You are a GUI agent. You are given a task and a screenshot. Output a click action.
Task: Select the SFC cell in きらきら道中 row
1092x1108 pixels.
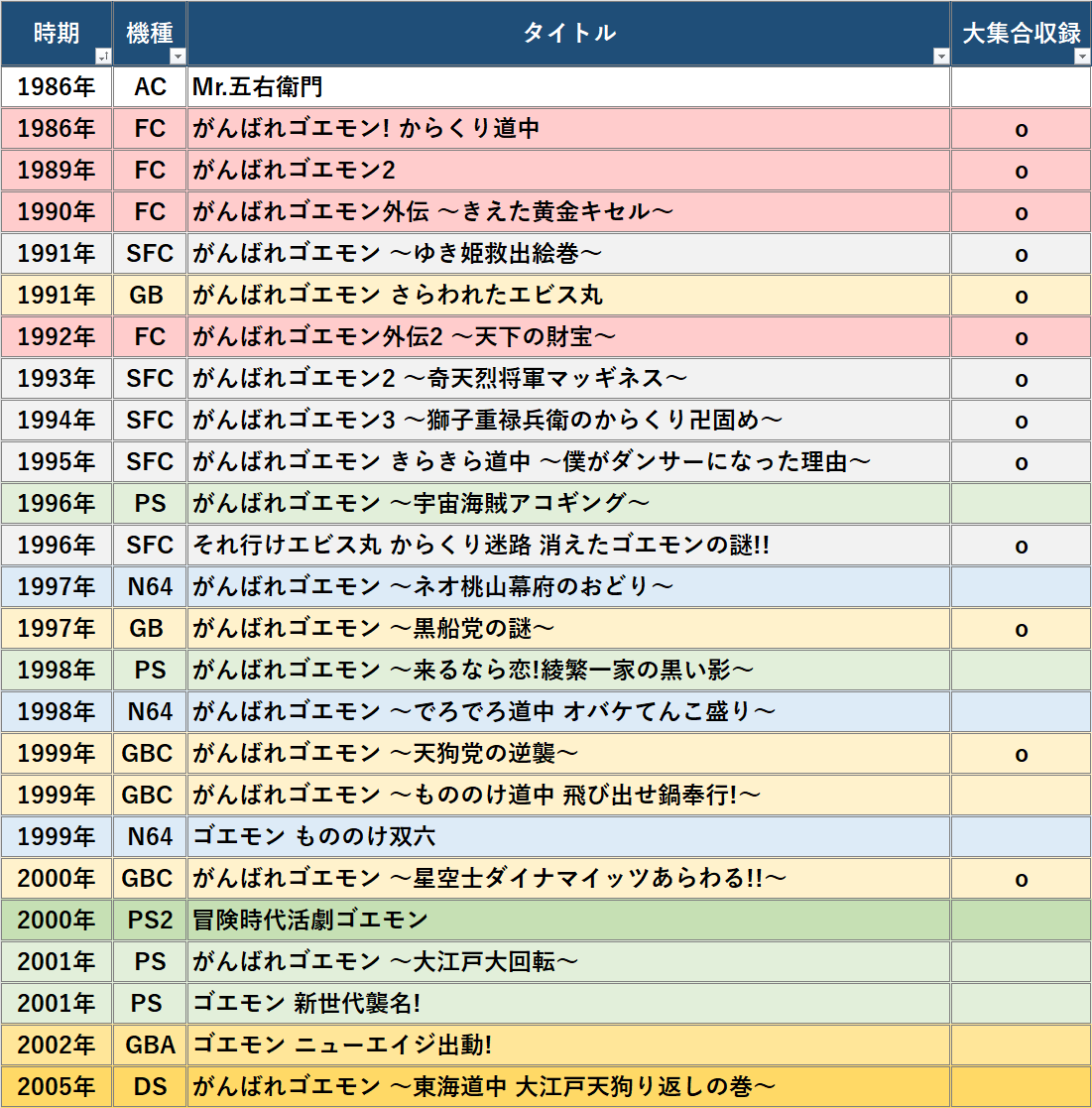pos(150,462)
